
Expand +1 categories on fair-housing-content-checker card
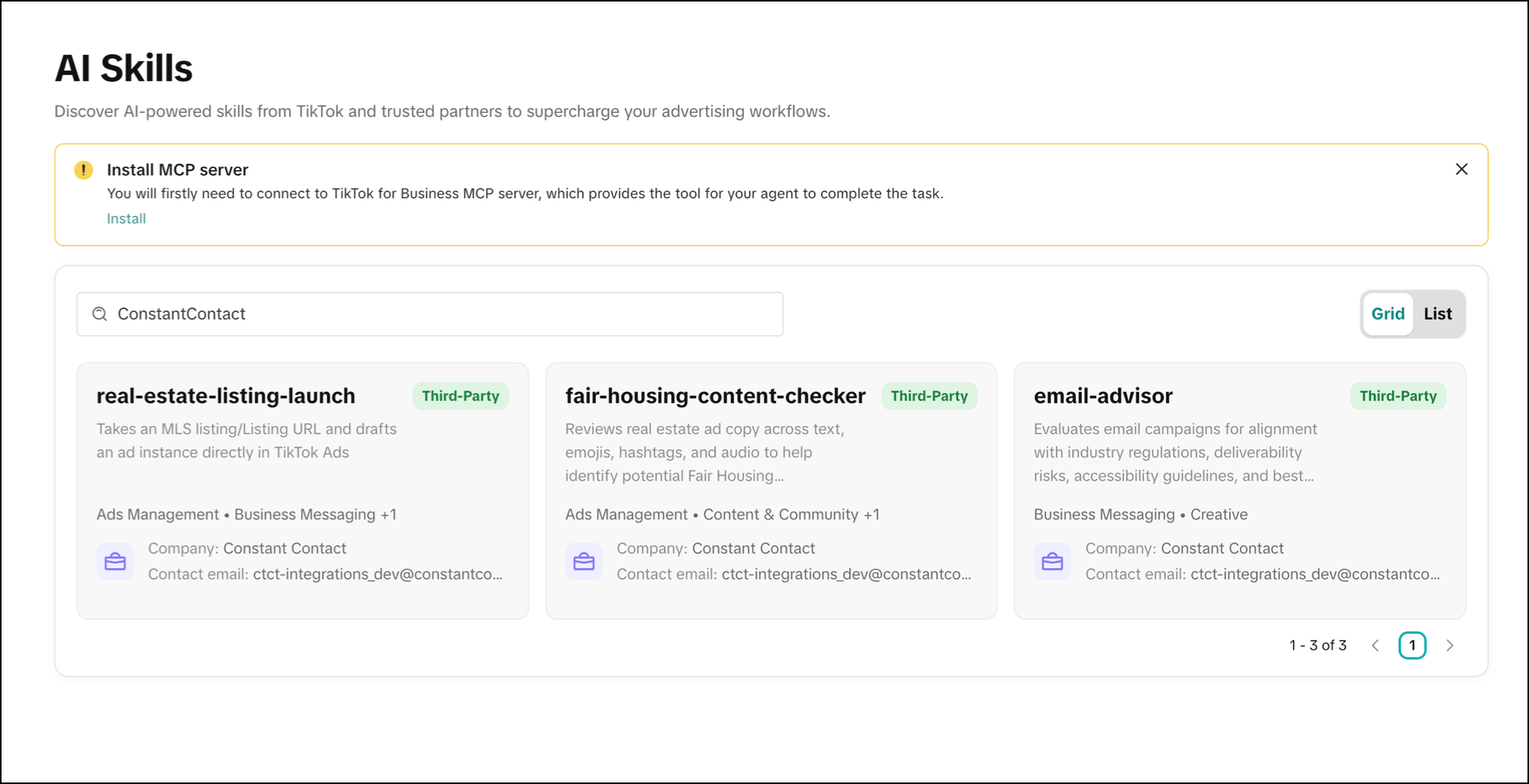point(871,515)
